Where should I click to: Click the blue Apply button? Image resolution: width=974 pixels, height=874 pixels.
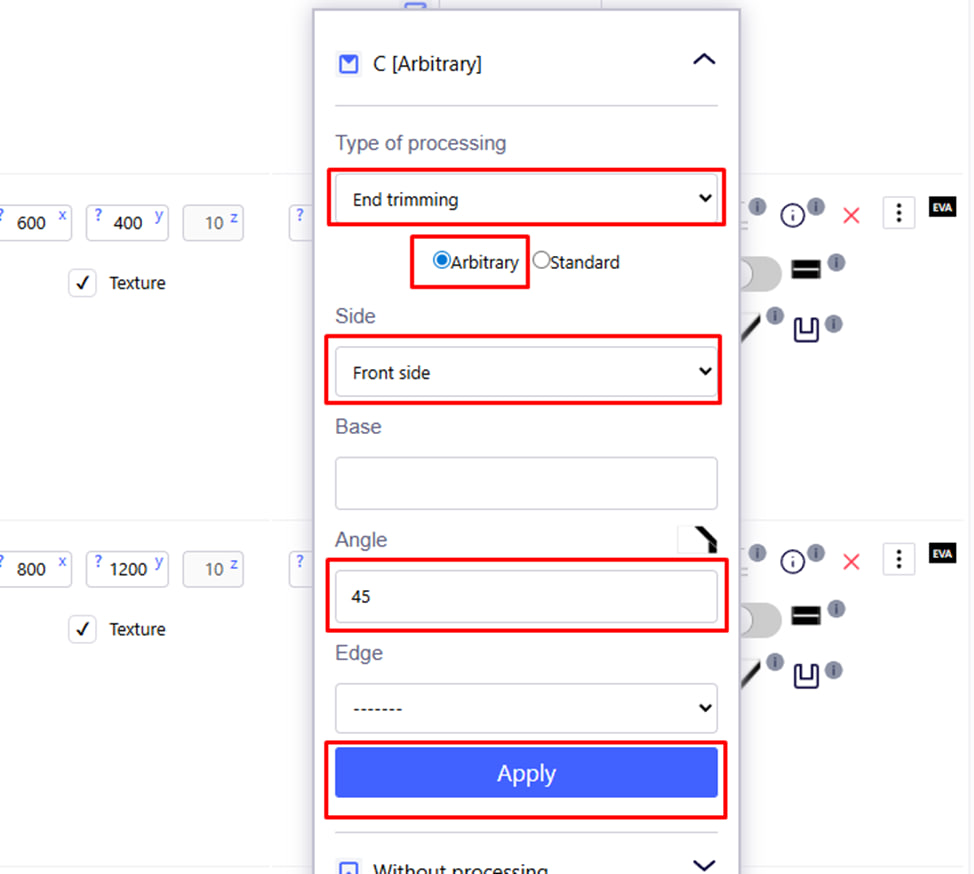click(526, 773)
